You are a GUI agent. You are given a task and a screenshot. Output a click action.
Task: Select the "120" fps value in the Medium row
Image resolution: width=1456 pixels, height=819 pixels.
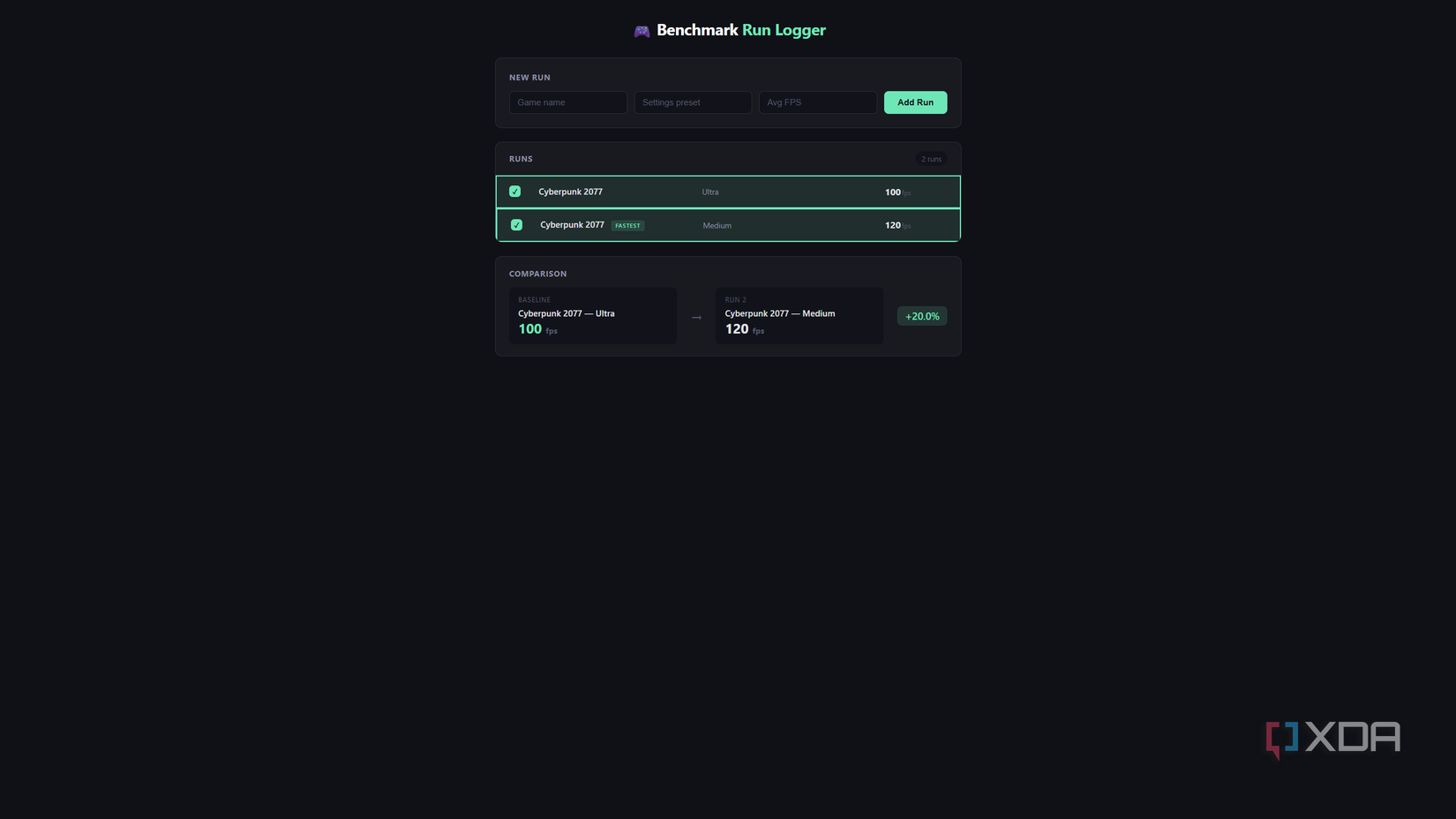893,226
